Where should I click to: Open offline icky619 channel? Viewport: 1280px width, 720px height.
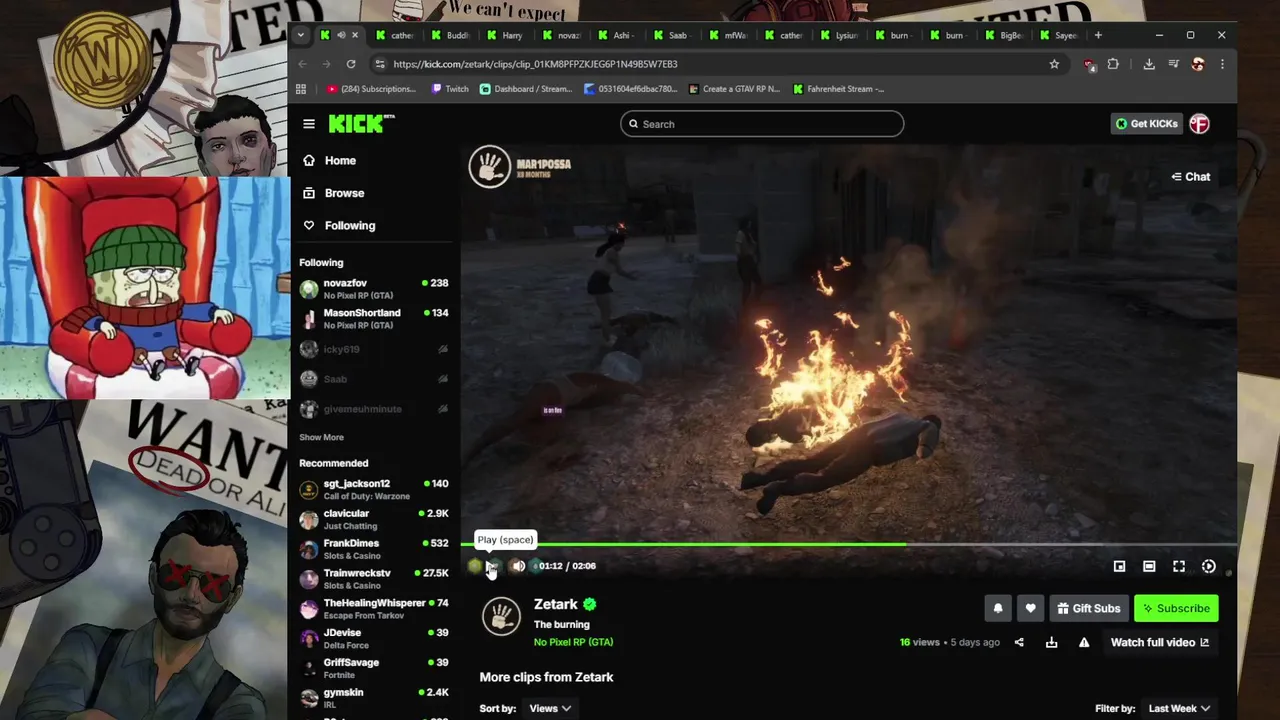374,349
